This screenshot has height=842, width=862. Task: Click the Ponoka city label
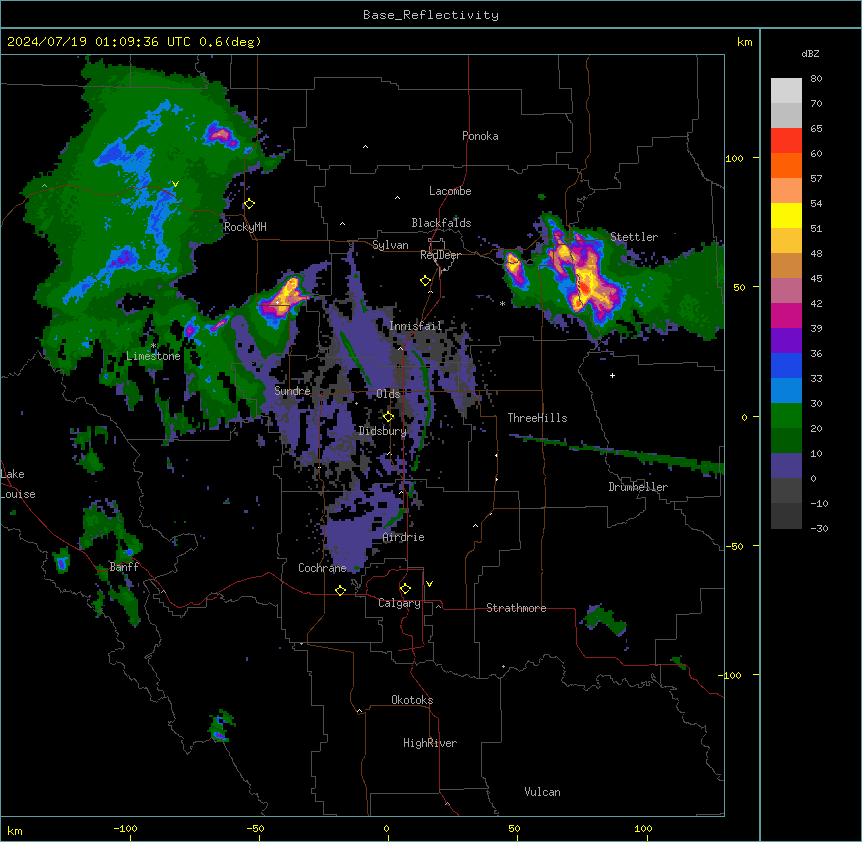[480, 136]
